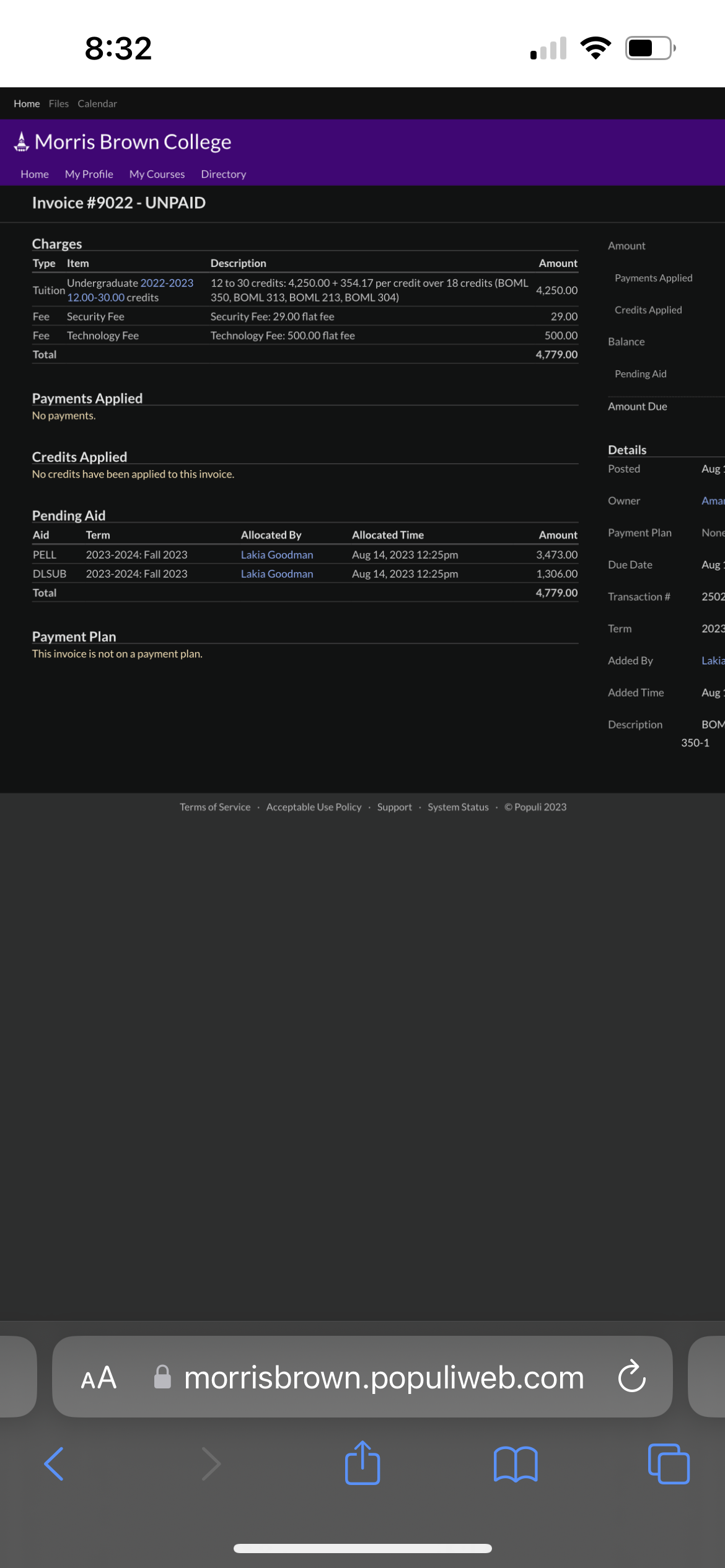Open Lakia Goodman link in PELL row
The height and width of the screenshot is (1568, 725).
pos(277,555)
